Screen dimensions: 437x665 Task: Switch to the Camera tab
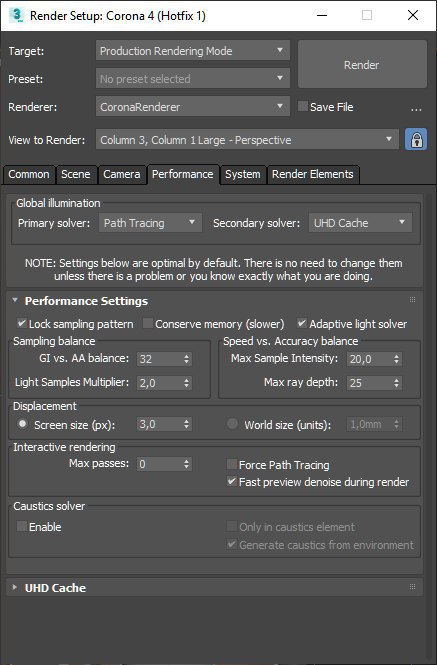(x=122, y=174)
